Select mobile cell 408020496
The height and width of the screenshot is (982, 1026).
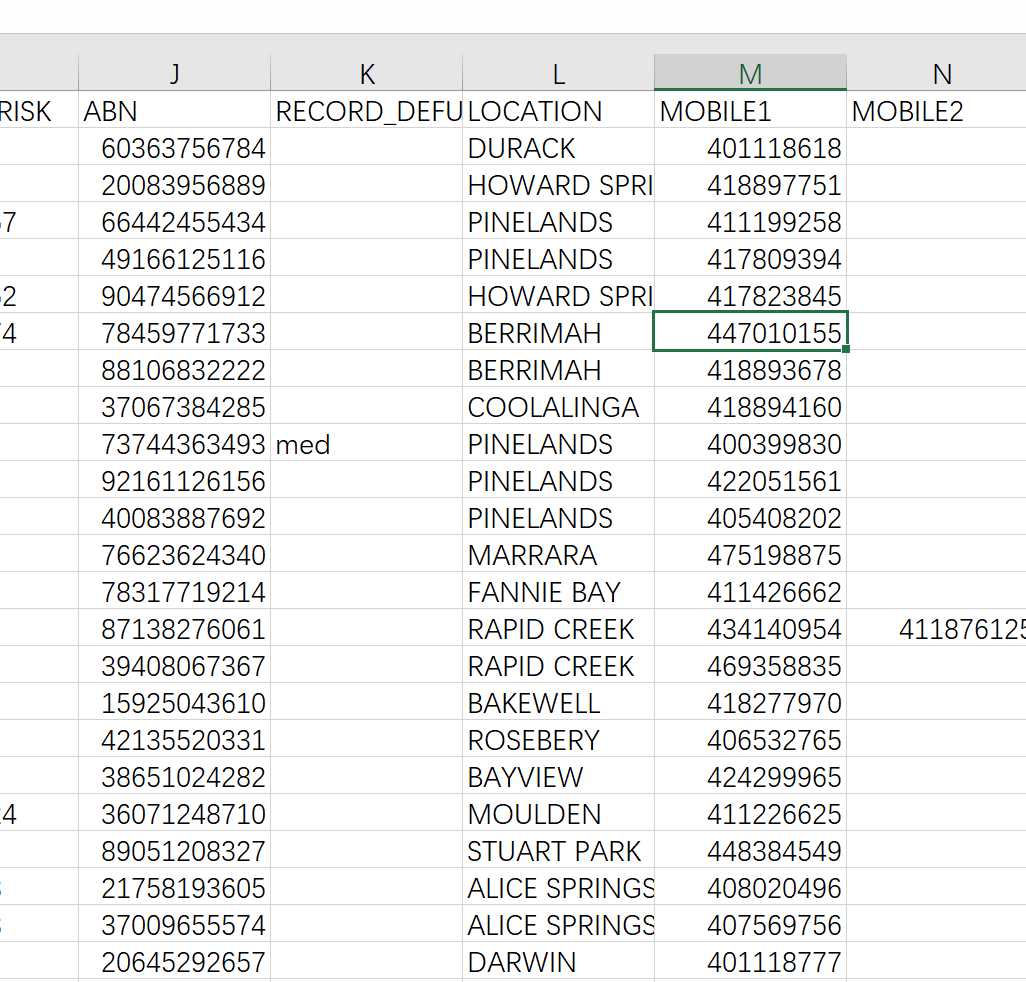point(750,886)
